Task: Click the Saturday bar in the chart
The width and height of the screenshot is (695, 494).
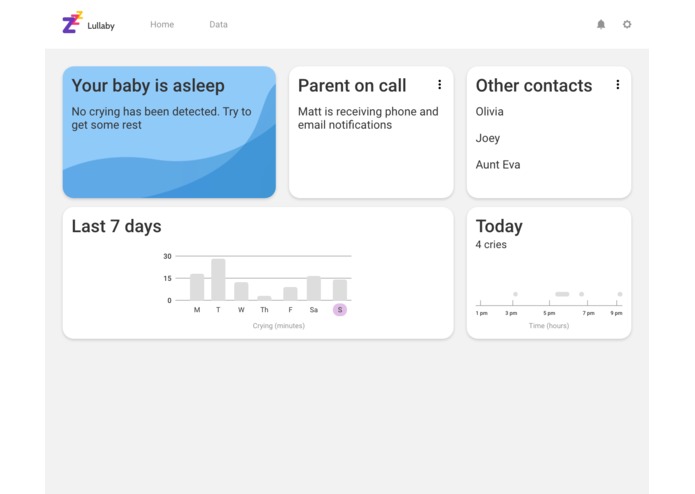Action: tap(314, 288)
